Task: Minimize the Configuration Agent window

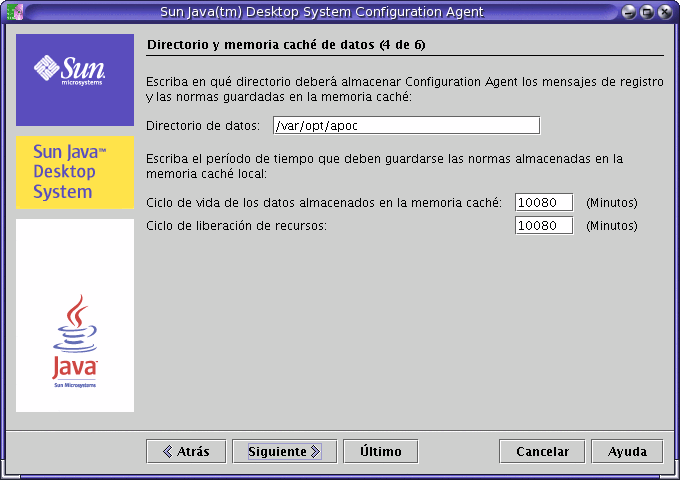Action: 628,12
